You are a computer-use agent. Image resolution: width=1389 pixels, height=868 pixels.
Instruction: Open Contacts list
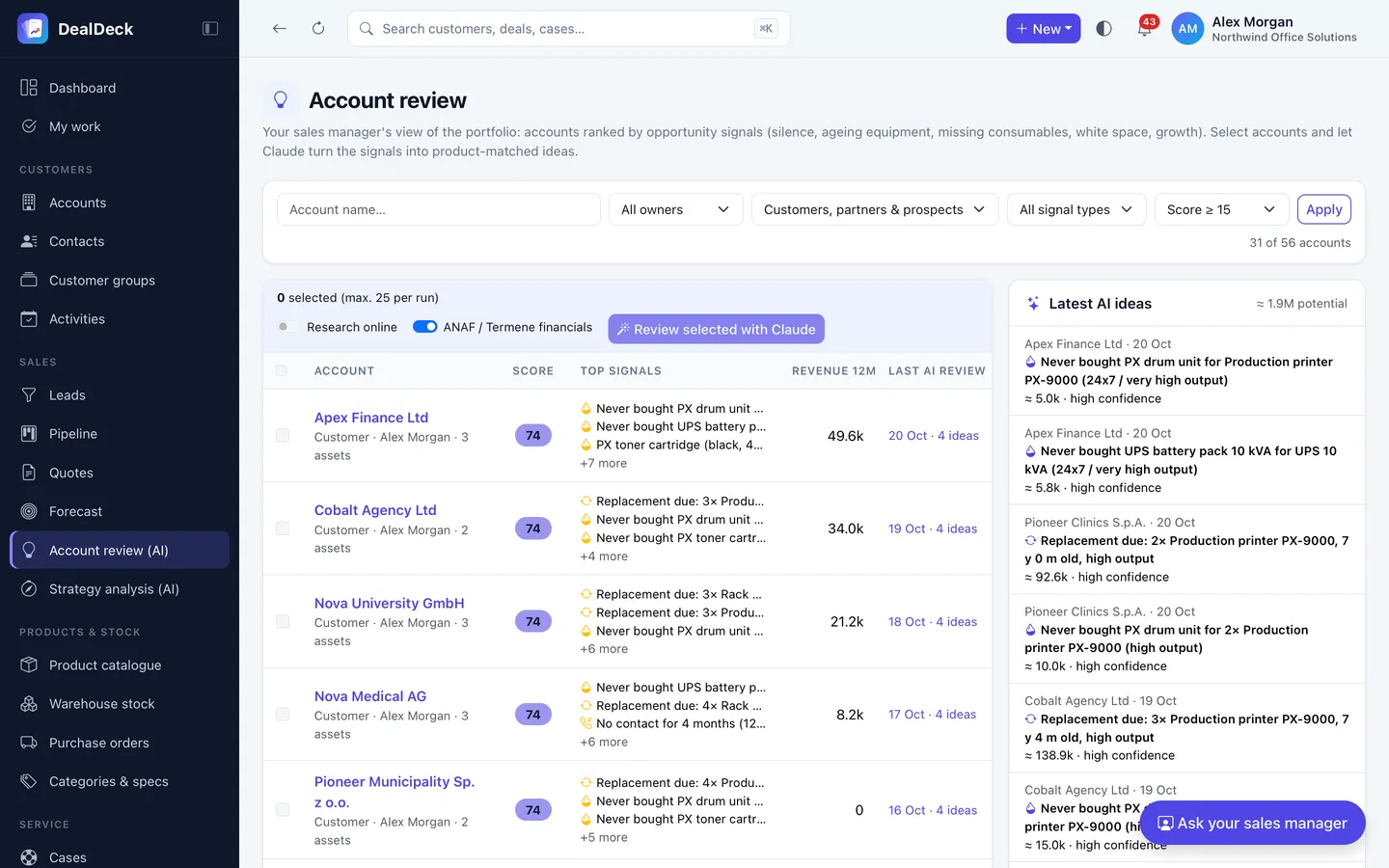[x=120, y=241]
